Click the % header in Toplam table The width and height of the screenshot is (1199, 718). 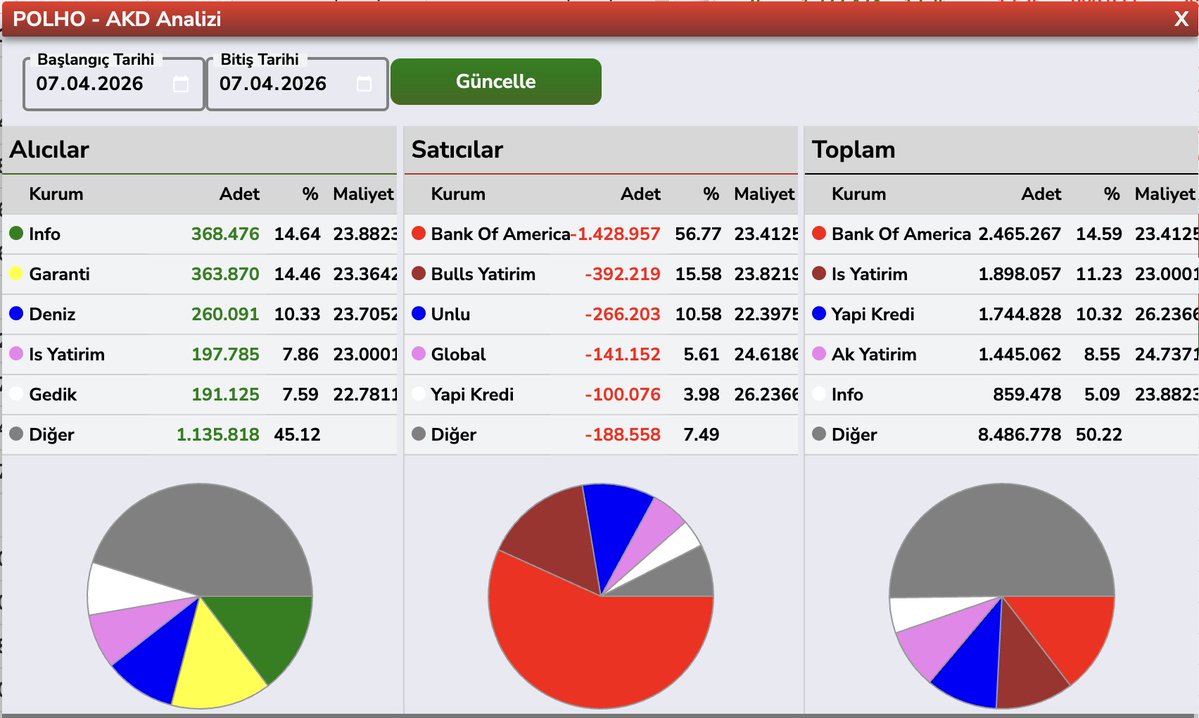point(1112,194)
